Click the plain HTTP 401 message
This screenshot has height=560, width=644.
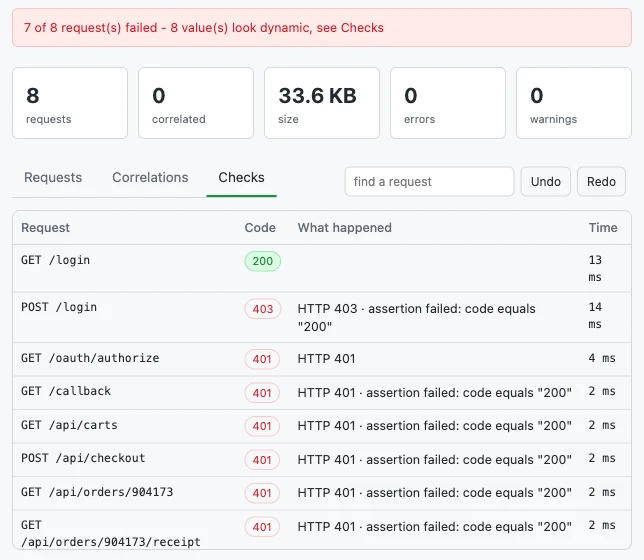pos(326,359)
